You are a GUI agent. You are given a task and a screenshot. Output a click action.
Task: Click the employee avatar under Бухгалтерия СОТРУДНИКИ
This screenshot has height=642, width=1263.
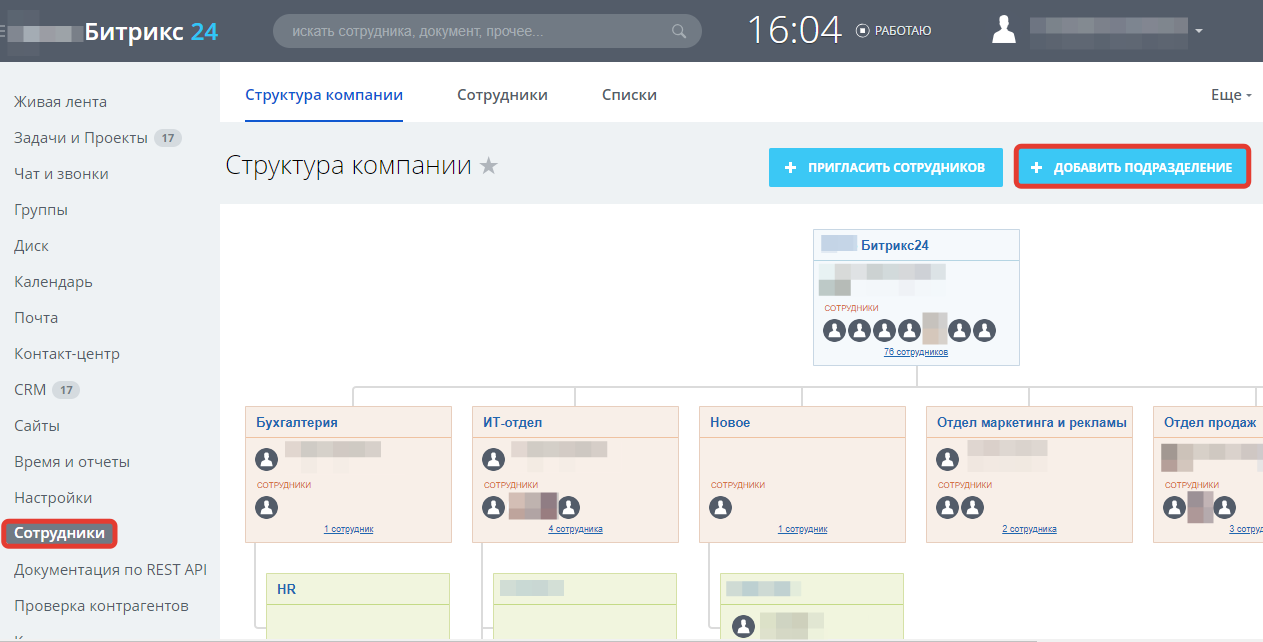pos(267,508)
